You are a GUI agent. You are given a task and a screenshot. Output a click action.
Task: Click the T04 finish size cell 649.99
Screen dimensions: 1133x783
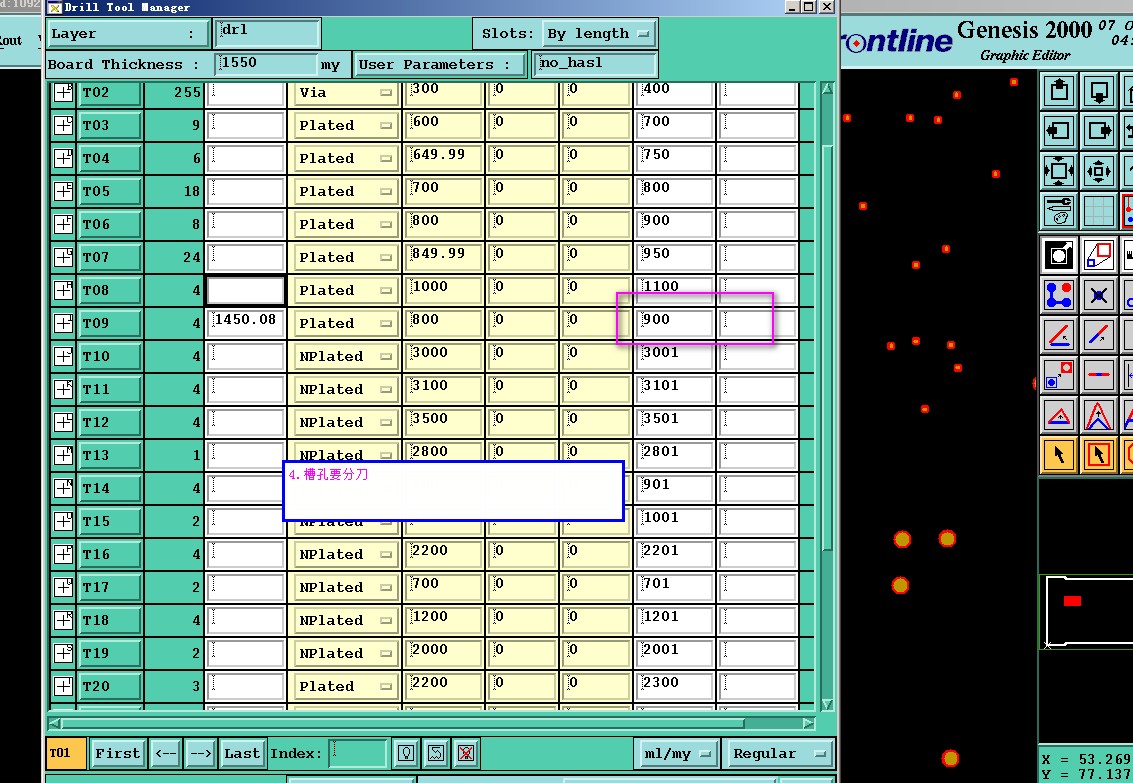[444, 157]
